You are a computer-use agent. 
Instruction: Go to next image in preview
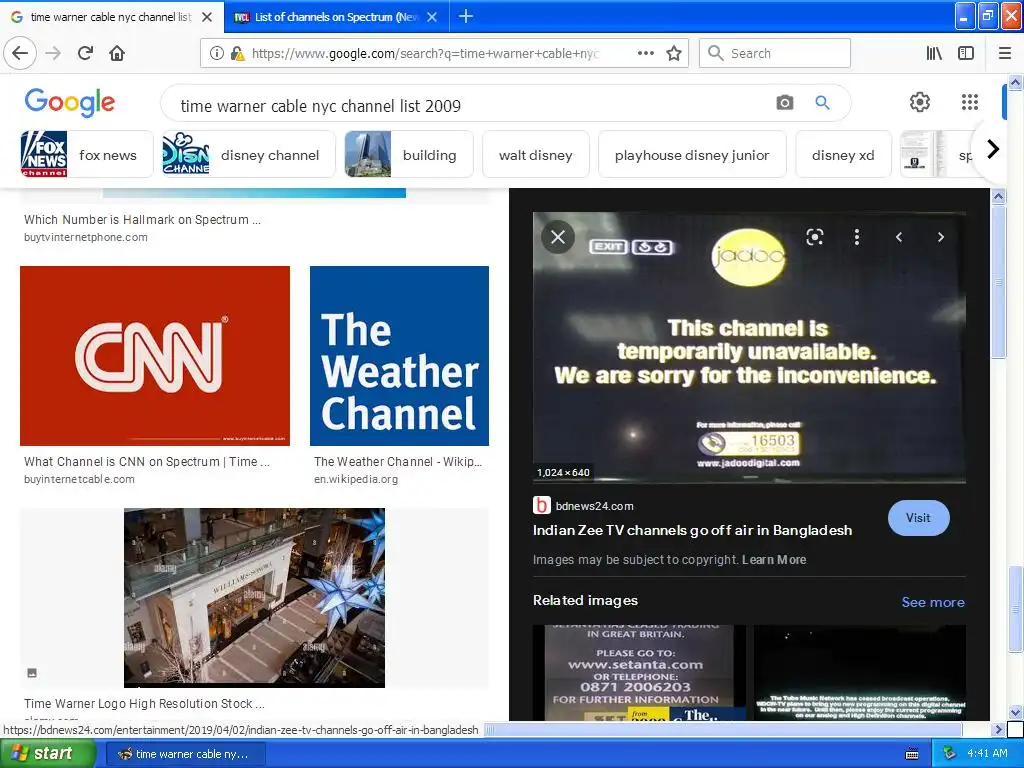click(x=940, y=237)
